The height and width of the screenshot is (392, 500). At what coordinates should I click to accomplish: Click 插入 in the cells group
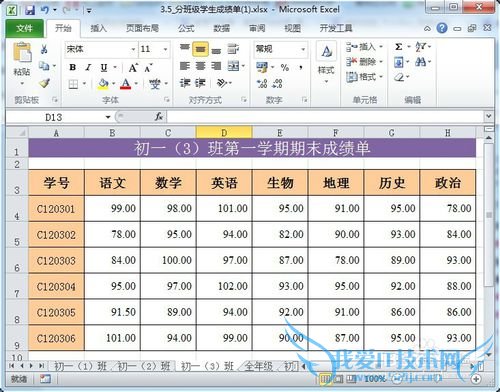coord(364,47)
